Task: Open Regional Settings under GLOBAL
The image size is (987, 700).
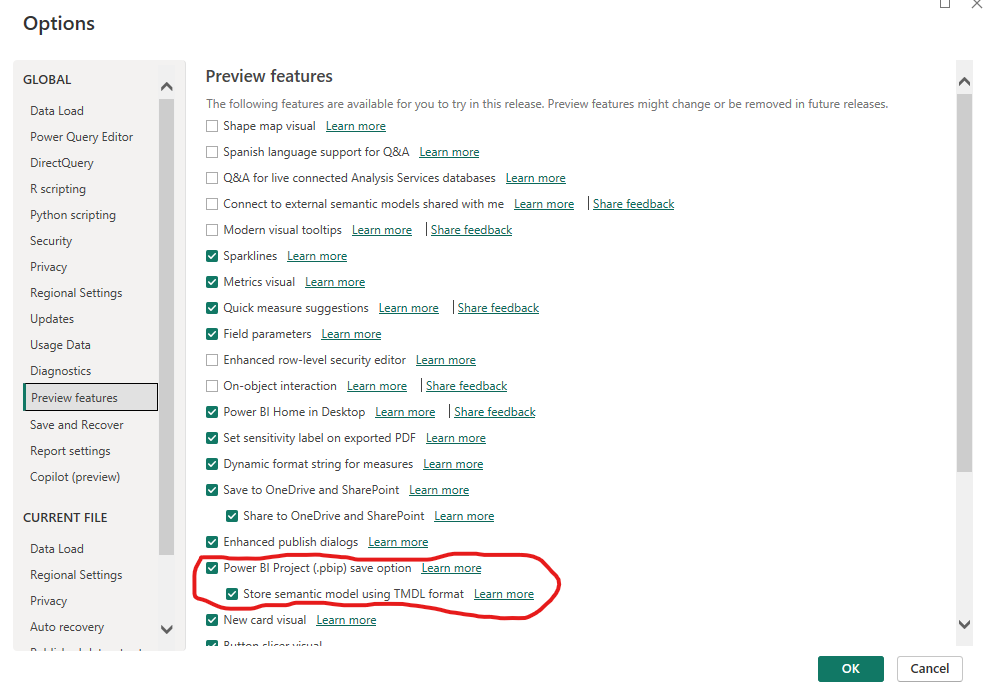Action: tap(76, 293)
